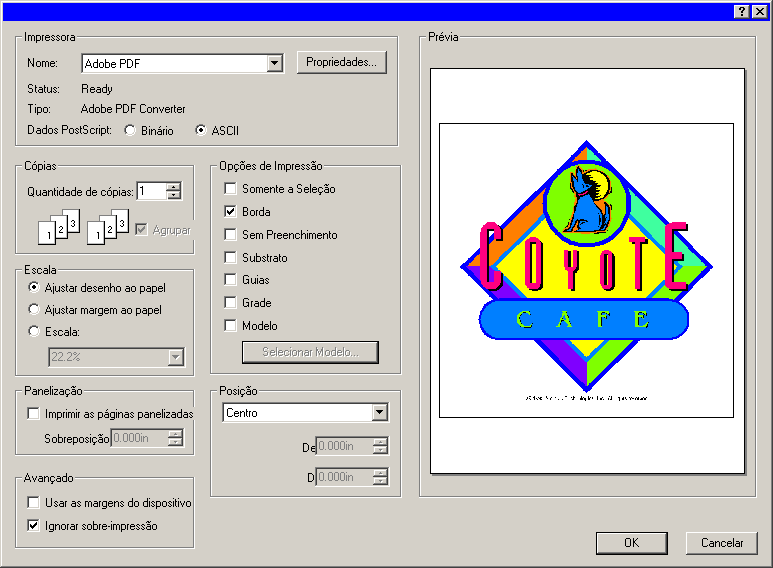
Task: Confirm printing with OK
Action: click(x=632, y=543)
